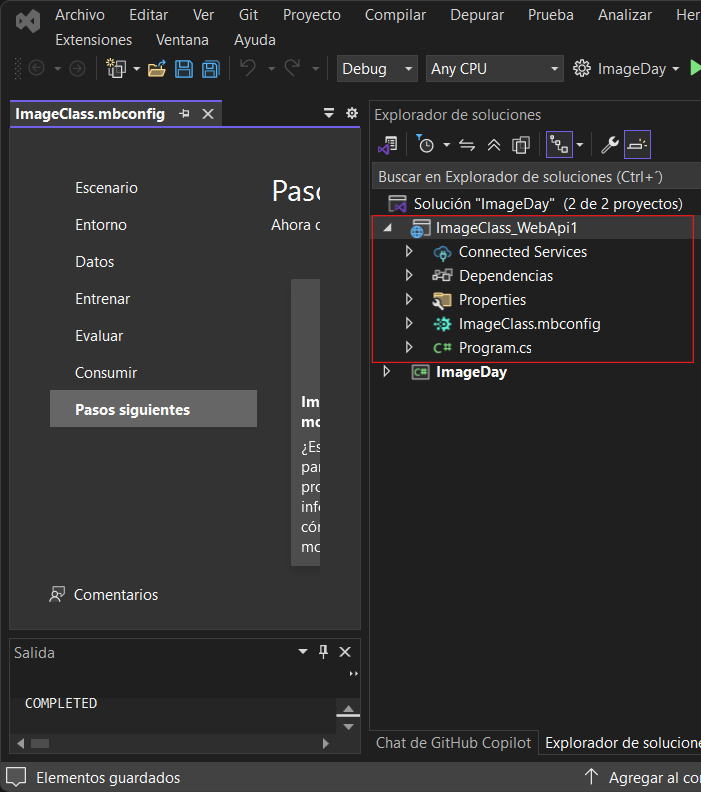
Task: Click the ImageDay startup project gear icon
Action: coord(582,68)
